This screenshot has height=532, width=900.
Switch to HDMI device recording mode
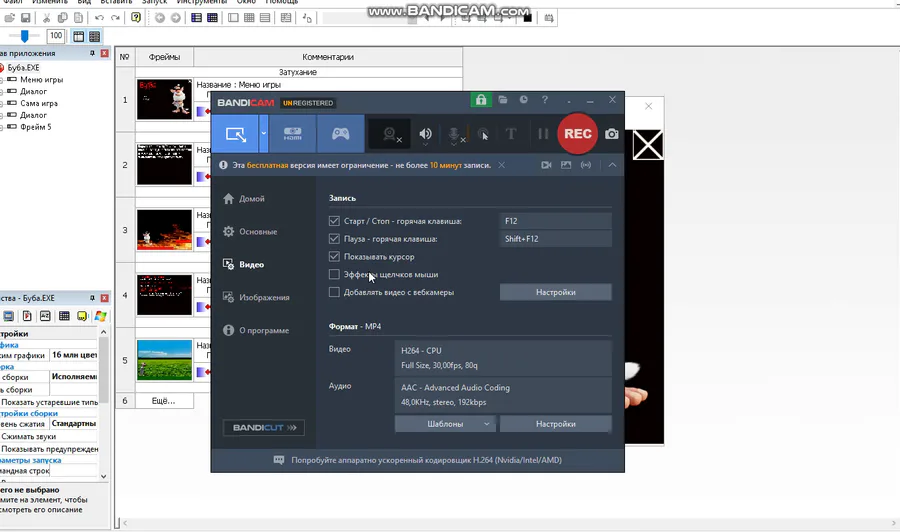pyautogui.click(x=293, y=134)
